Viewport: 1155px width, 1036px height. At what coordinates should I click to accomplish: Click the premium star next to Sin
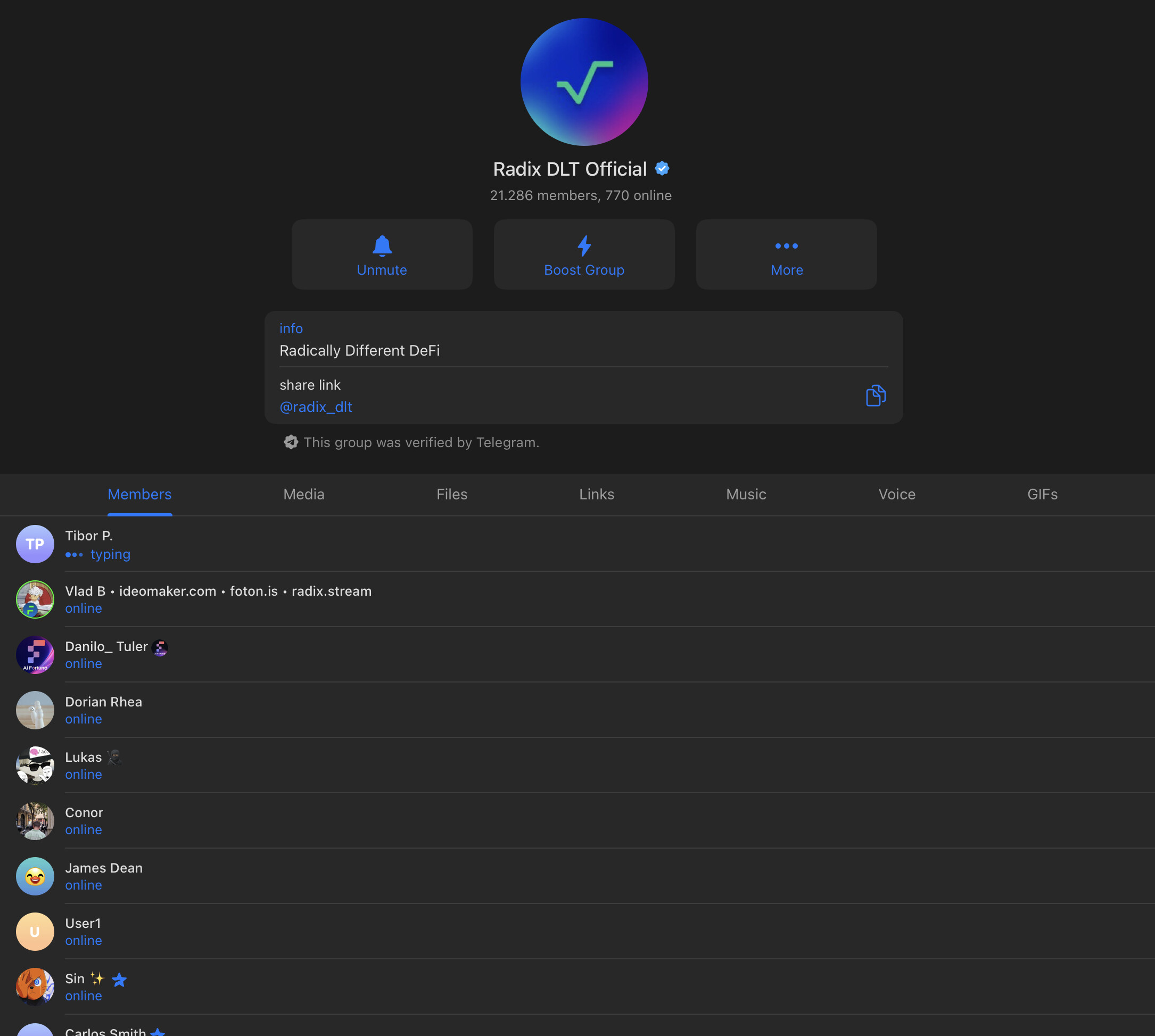pyautogui.click(x=119, y=980)
